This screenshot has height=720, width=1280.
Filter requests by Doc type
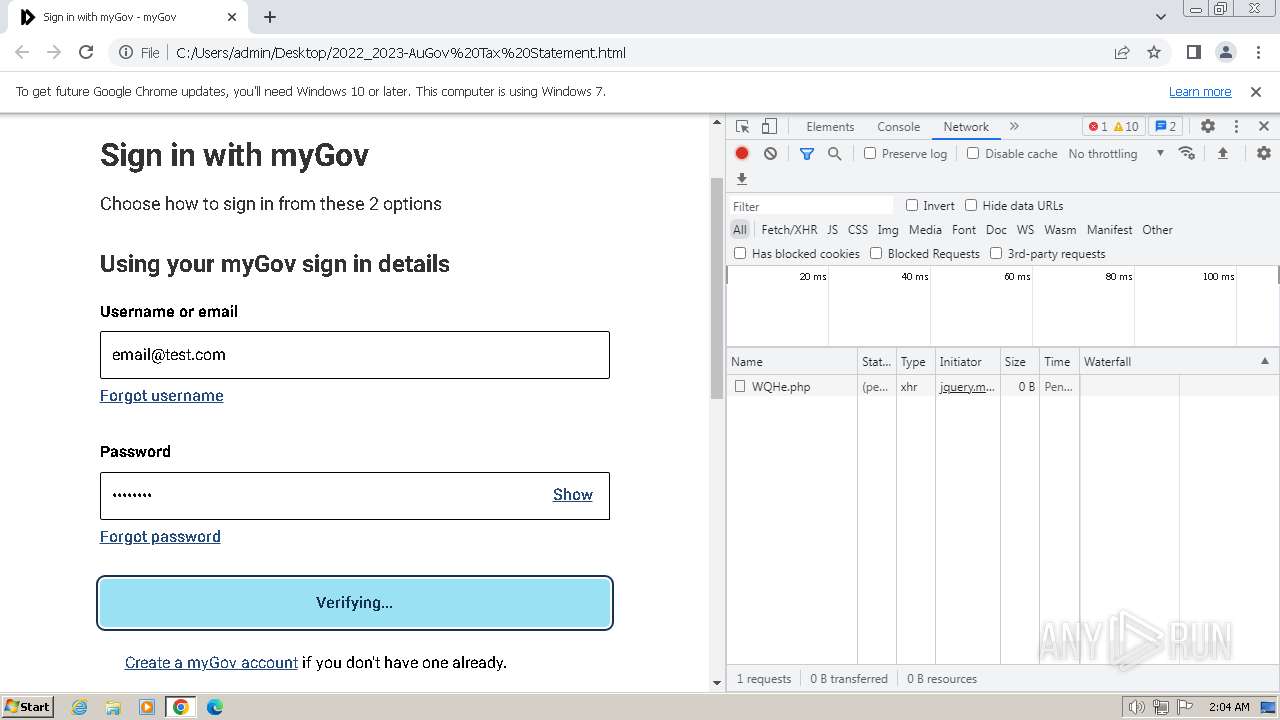996,229
